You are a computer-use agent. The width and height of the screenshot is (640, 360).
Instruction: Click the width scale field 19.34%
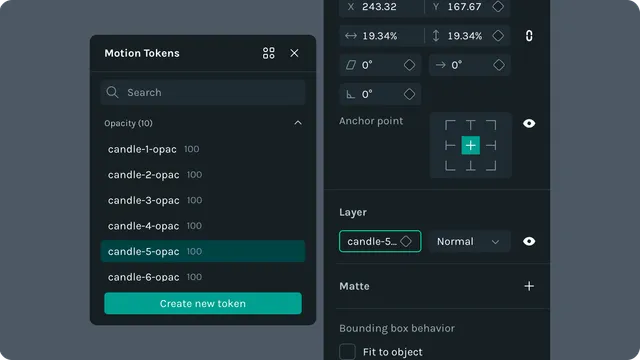[x=381, y=36]
